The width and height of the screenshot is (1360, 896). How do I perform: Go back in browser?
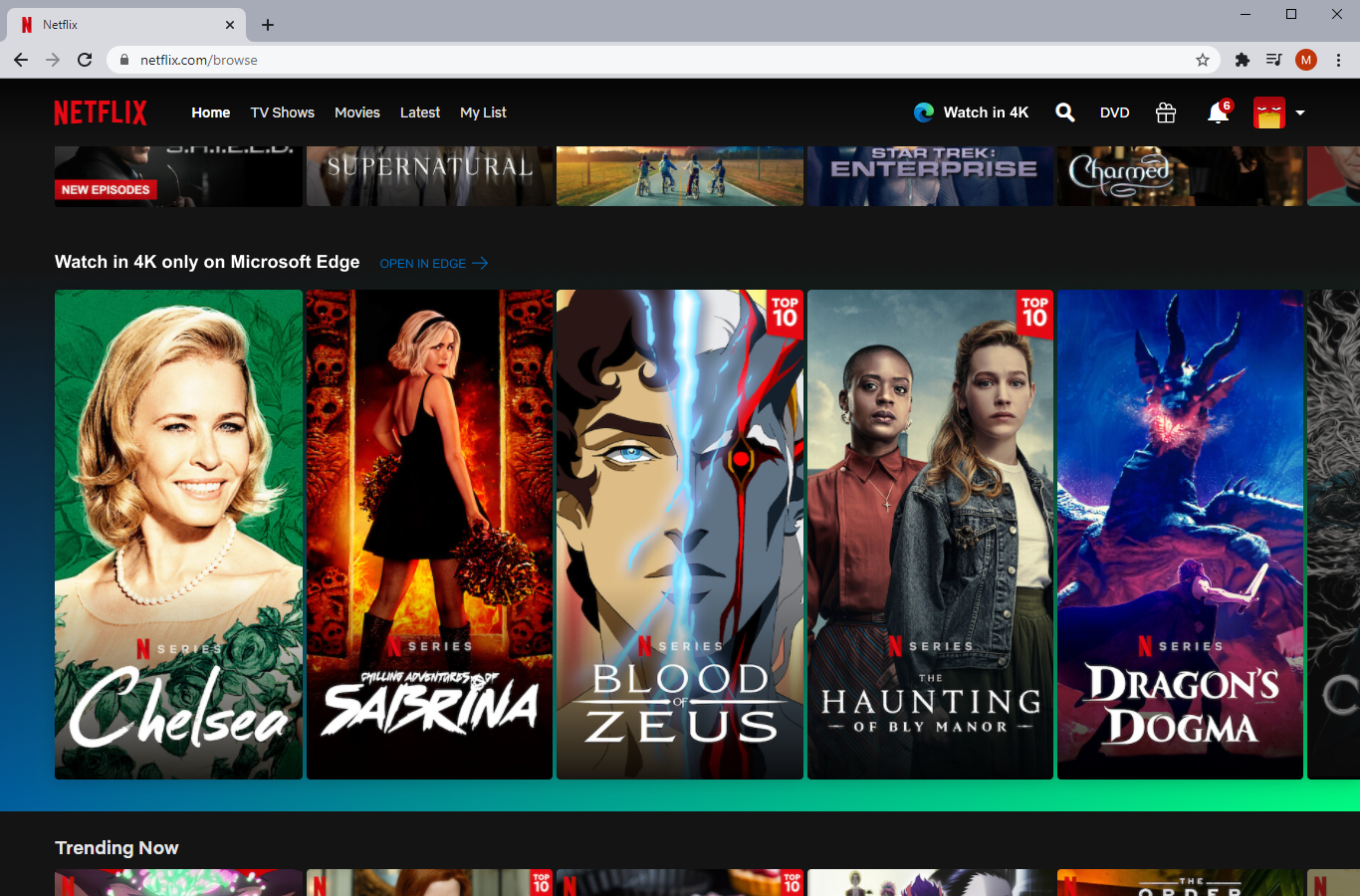coord(21,60)
